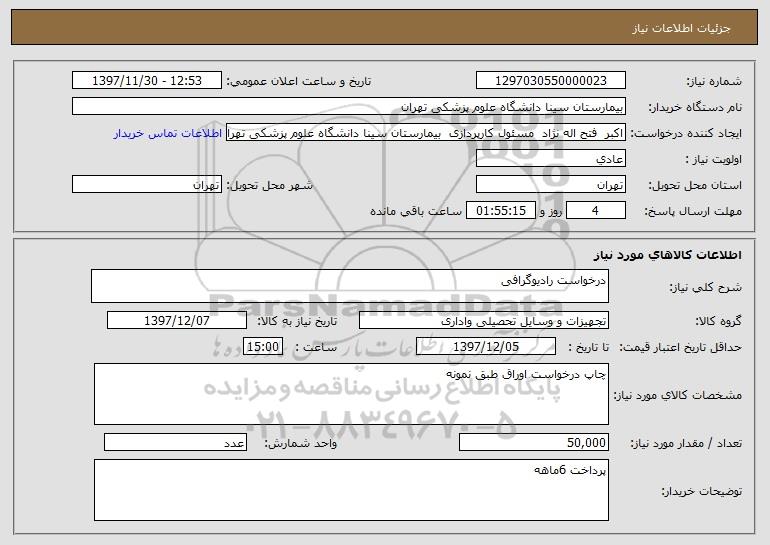Select the priority field showing عادی
This screenshot has width=770, height=545.
(550, 159)
